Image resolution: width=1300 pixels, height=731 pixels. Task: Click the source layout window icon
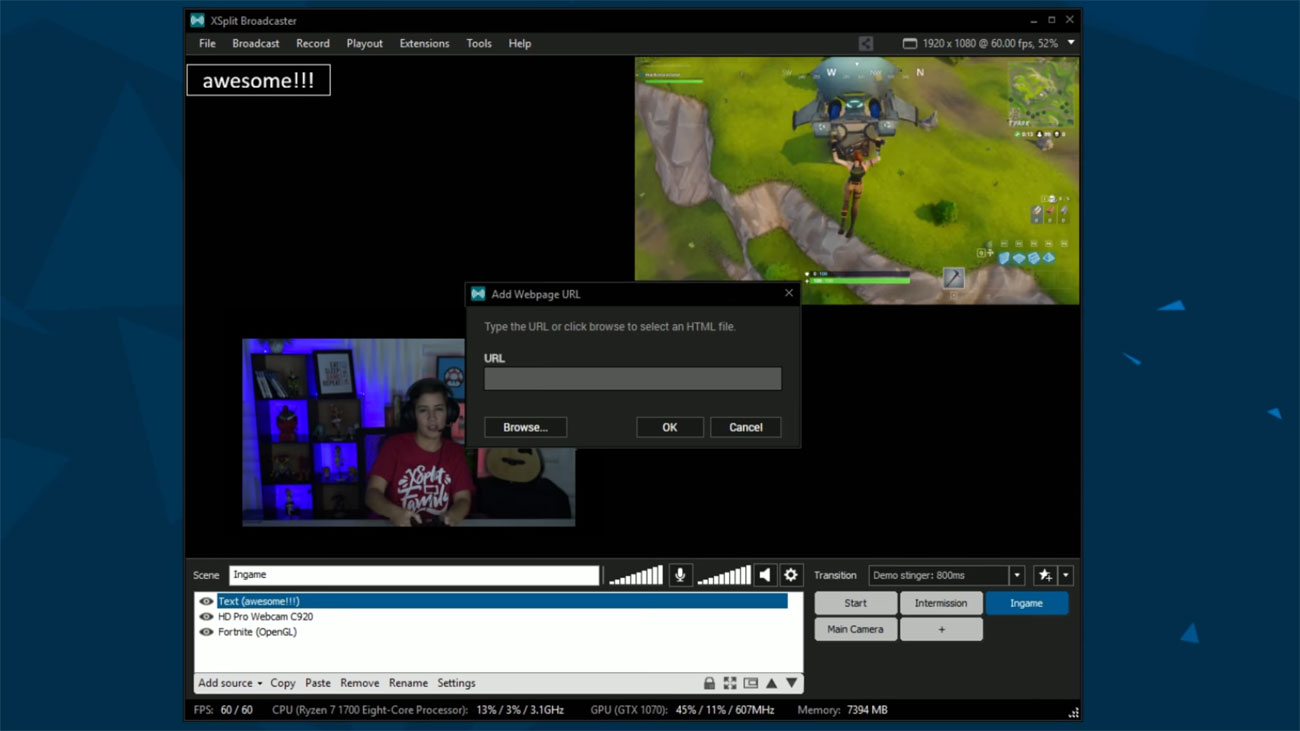pos(751,683)
